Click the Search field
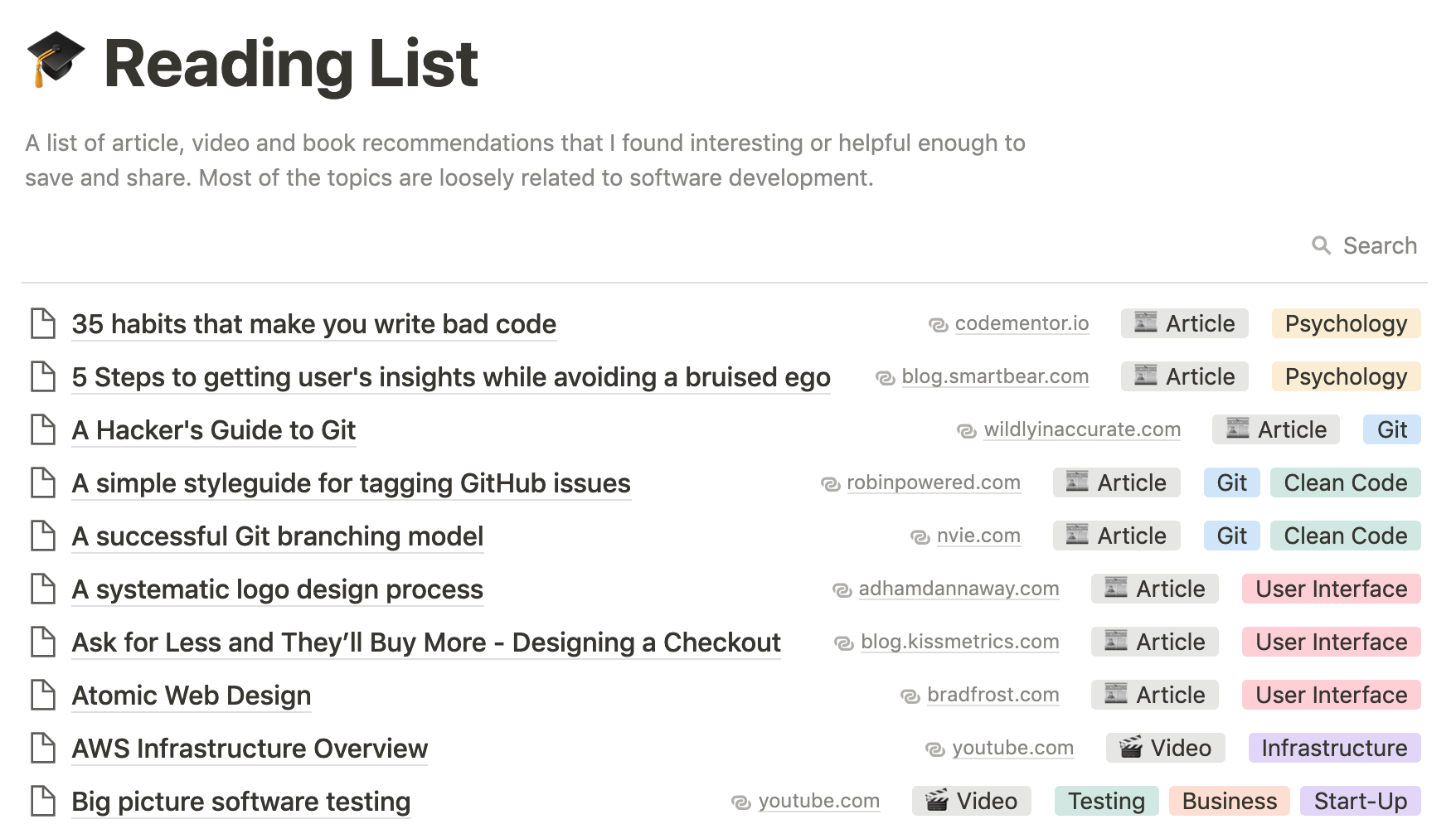1456x829 pixels. [x=1379, y=245]
